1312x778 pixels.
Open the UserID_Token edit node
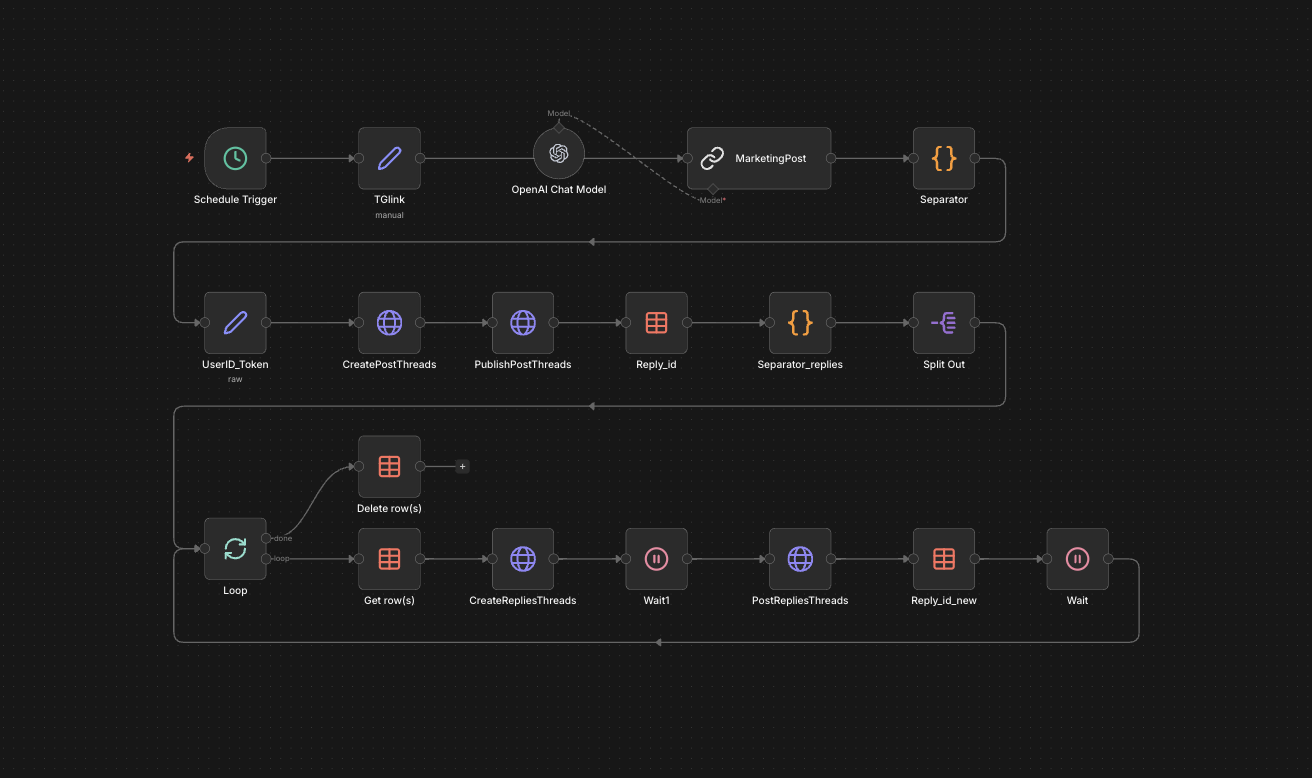click(x=235, y=323)
